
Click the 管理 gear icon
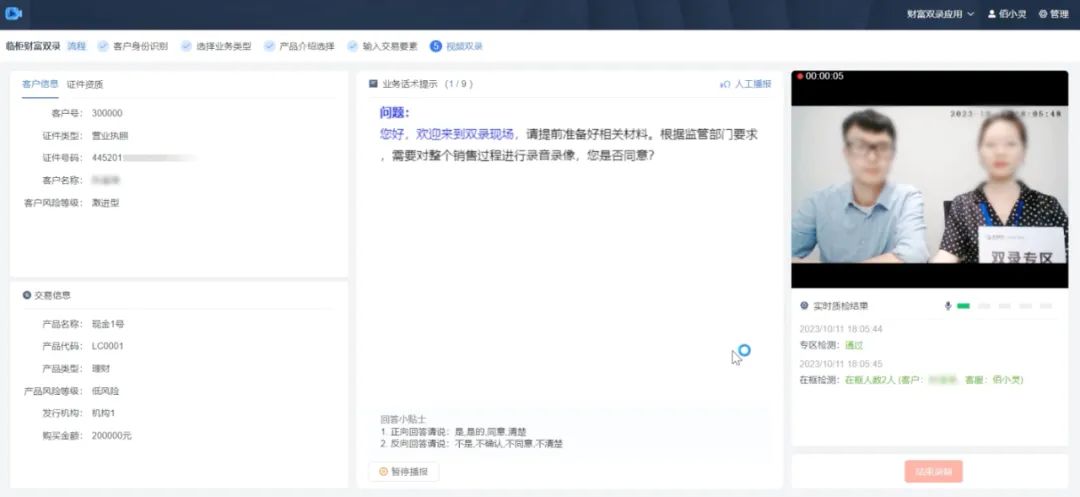(1043, 14)
